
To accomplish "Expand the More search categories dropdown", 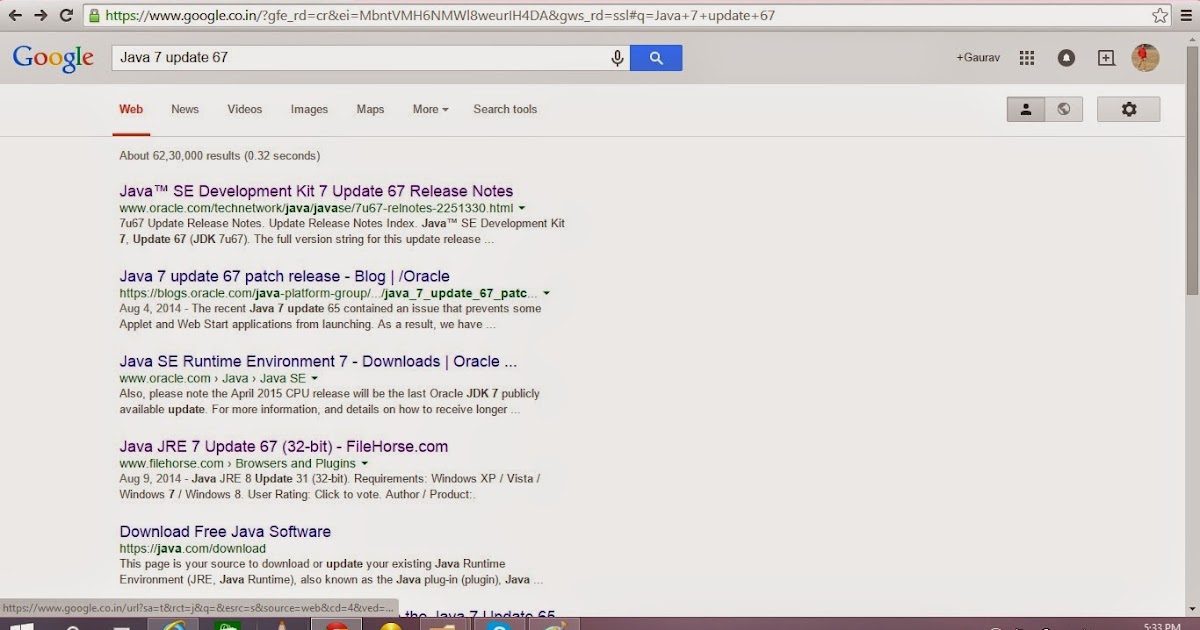I will pyautogui.click(x=430, y=109).
